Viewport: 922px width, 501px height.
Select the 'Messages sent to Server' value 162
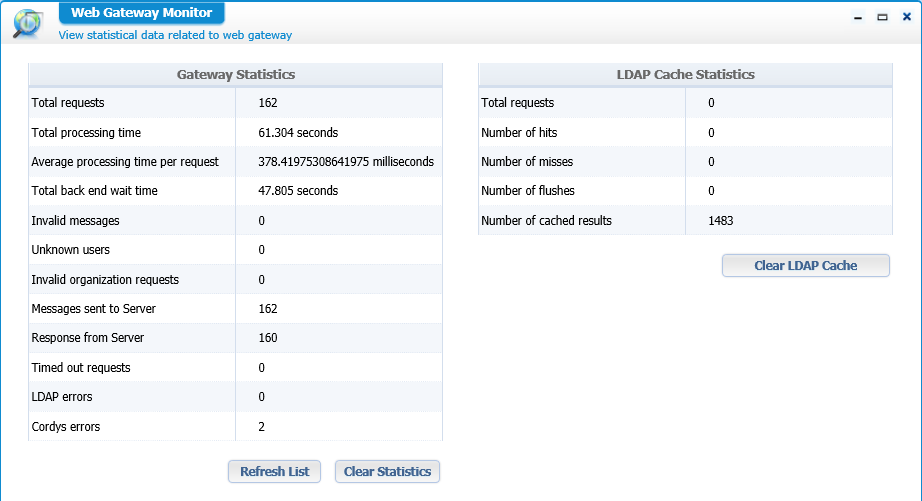point(268,309)
